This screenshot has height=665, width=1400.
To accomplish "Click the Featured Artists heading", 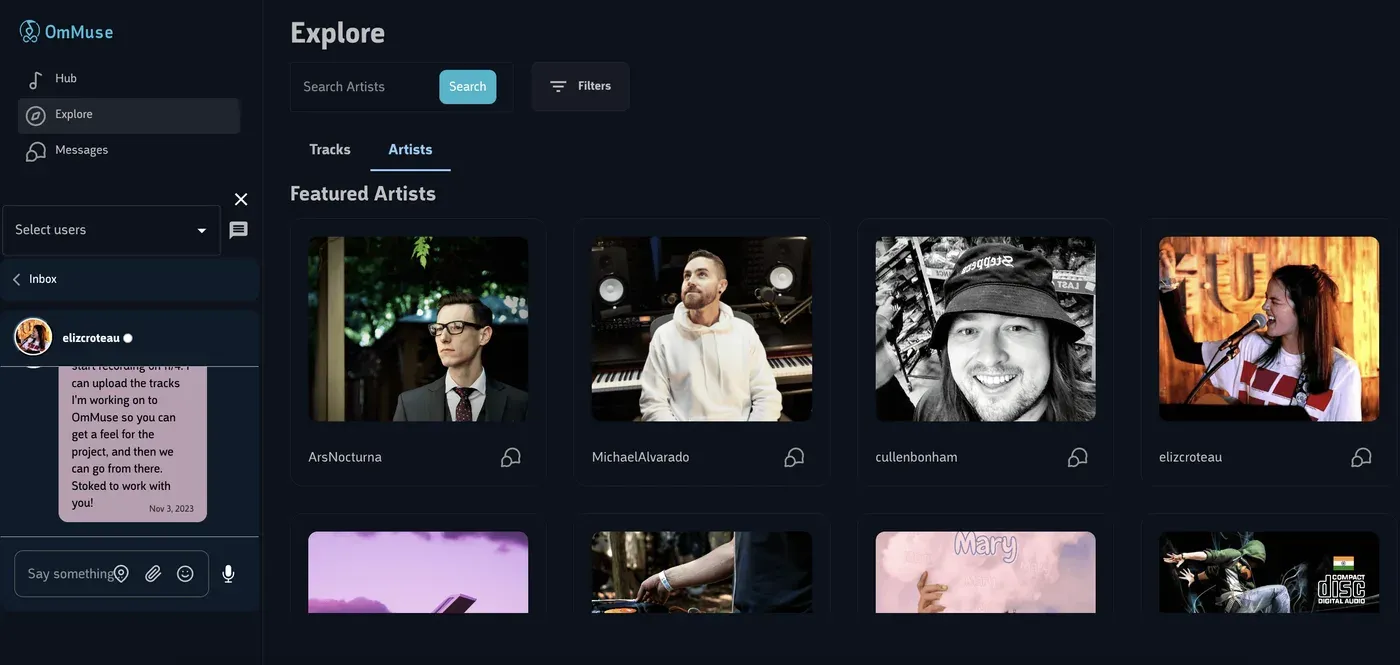I will [363, 194].
